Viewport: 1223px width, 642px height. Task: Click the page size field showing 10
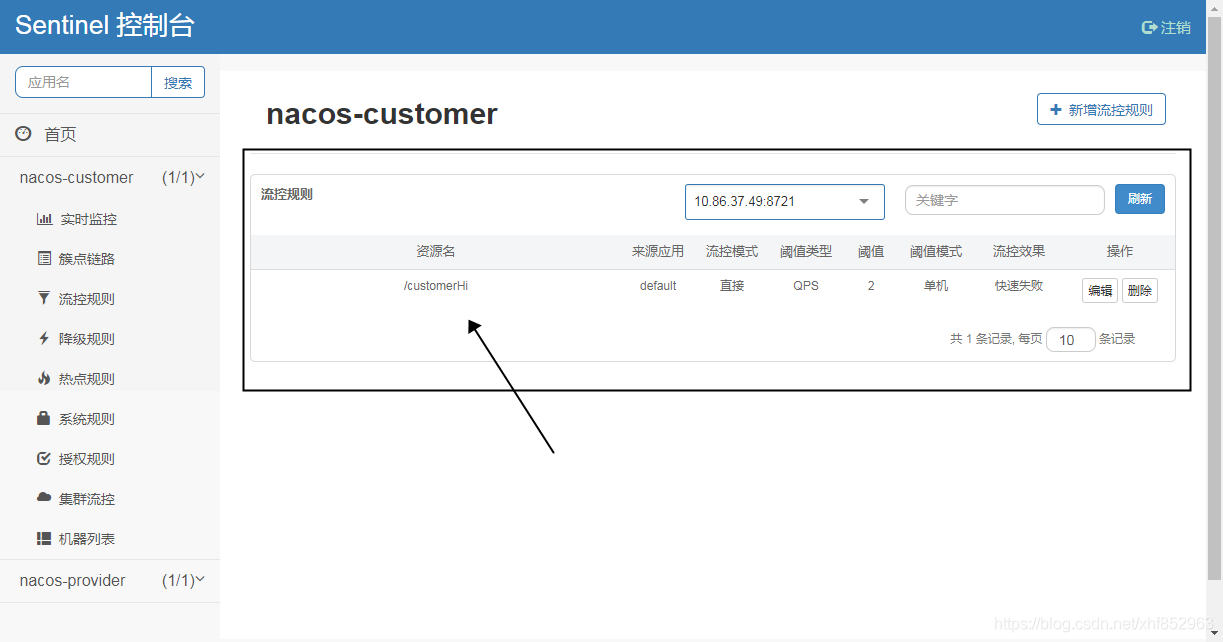1071,340
